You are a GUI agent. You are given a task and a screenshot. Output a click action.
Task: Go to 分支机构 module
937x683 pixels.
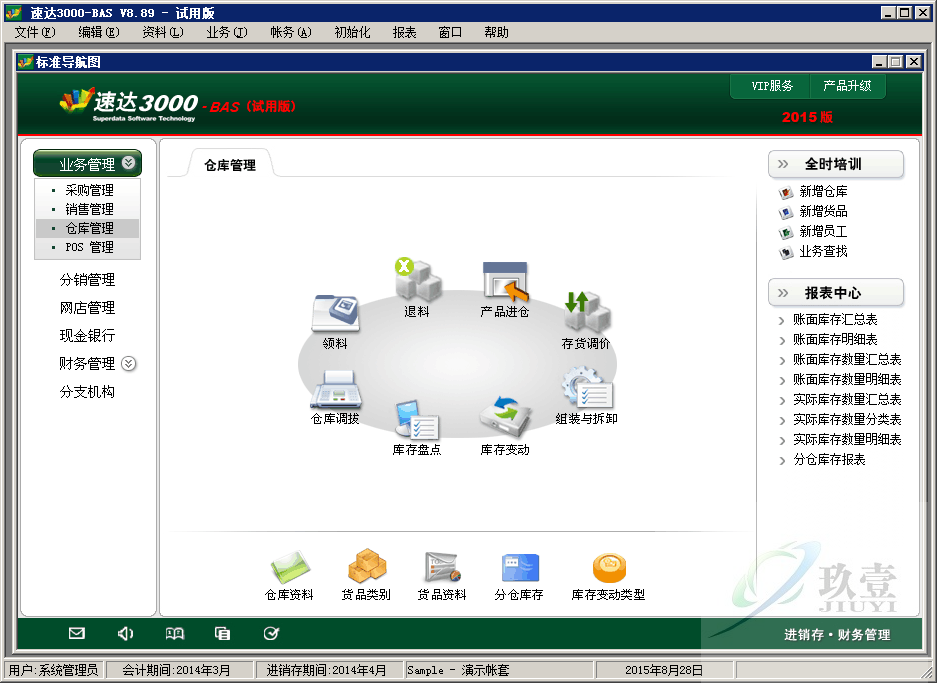point(87,392)
